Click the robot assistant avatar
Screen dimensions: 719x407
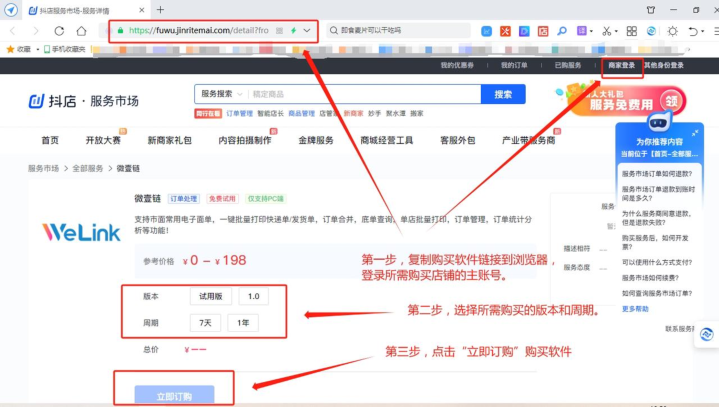659,122
